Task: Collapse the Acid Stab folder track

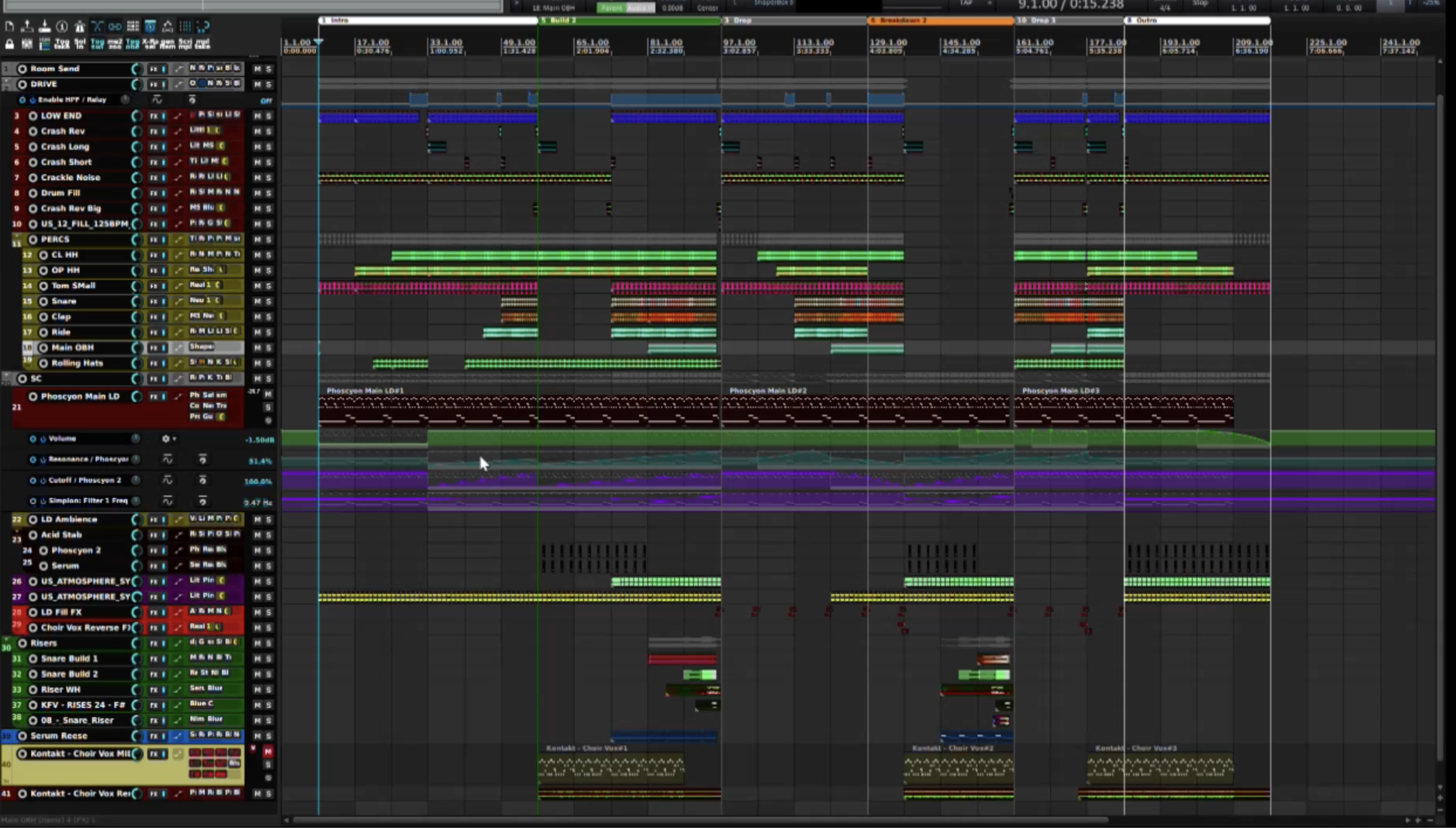Action: click(x=16, y=532)
